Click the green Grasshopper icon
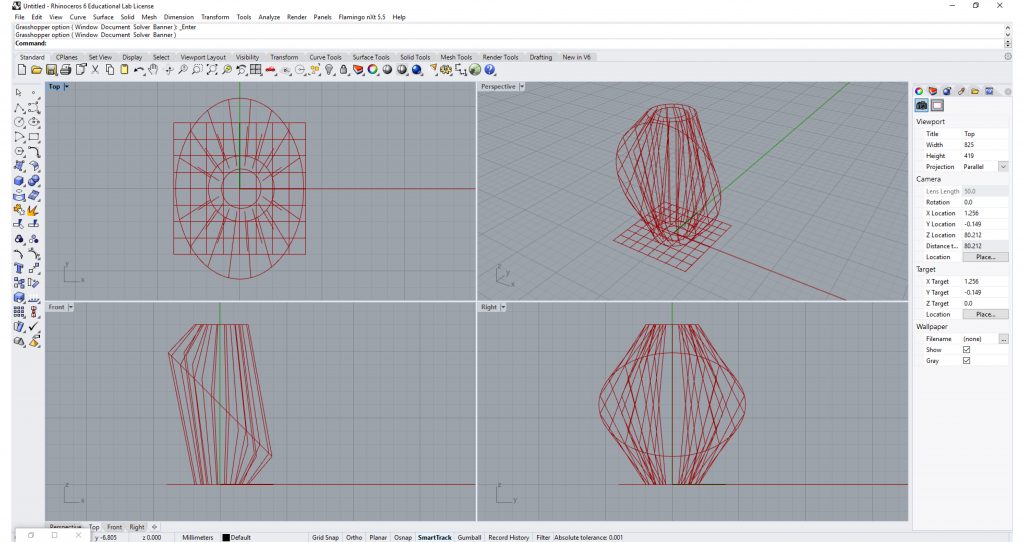The height and width of the screenshot is (542, 1024). click(475, 70)
